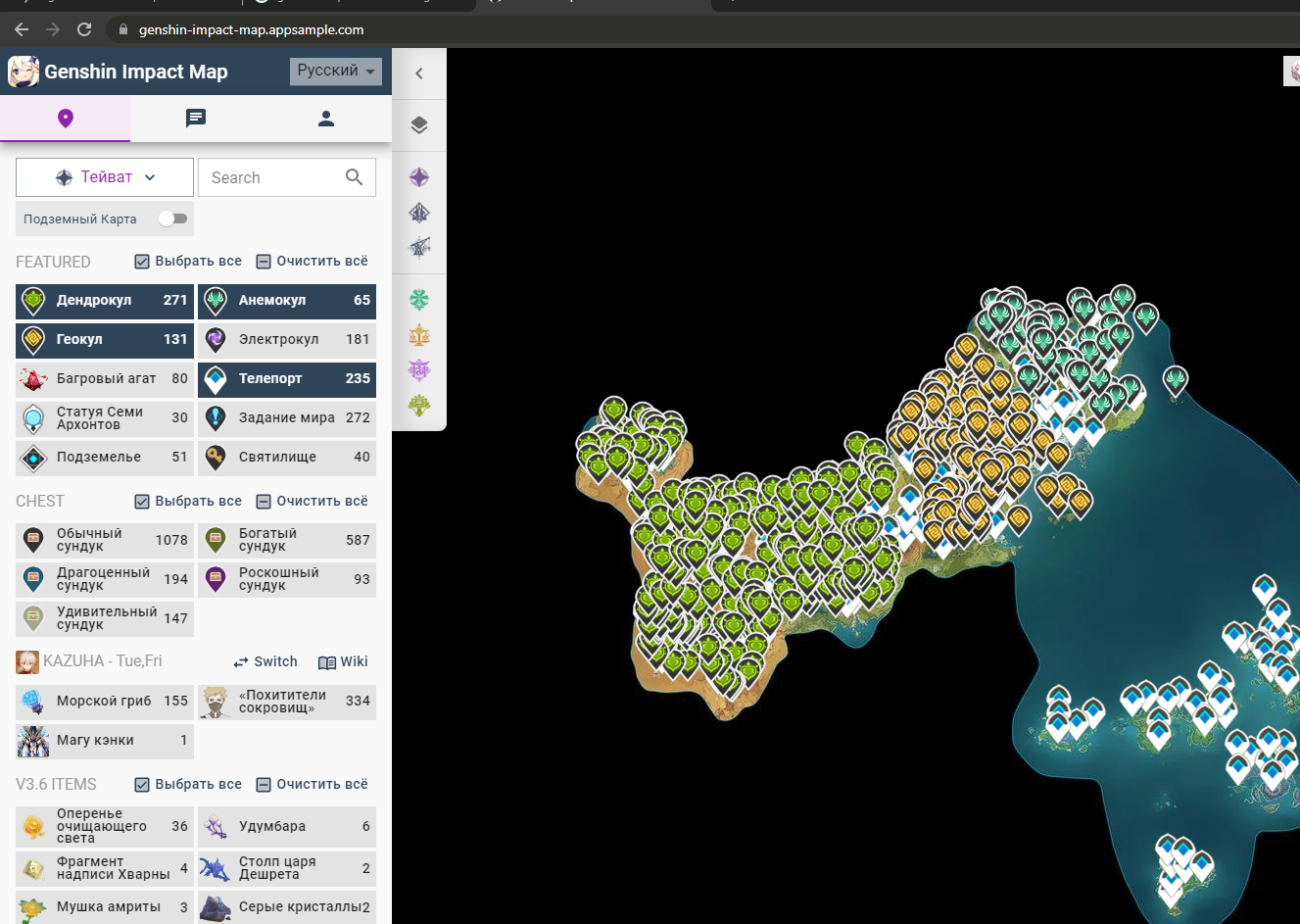This screenshot has width=1300, height=924.
Task: Click the site lock icon in the address bar
Action: [123, 29]
